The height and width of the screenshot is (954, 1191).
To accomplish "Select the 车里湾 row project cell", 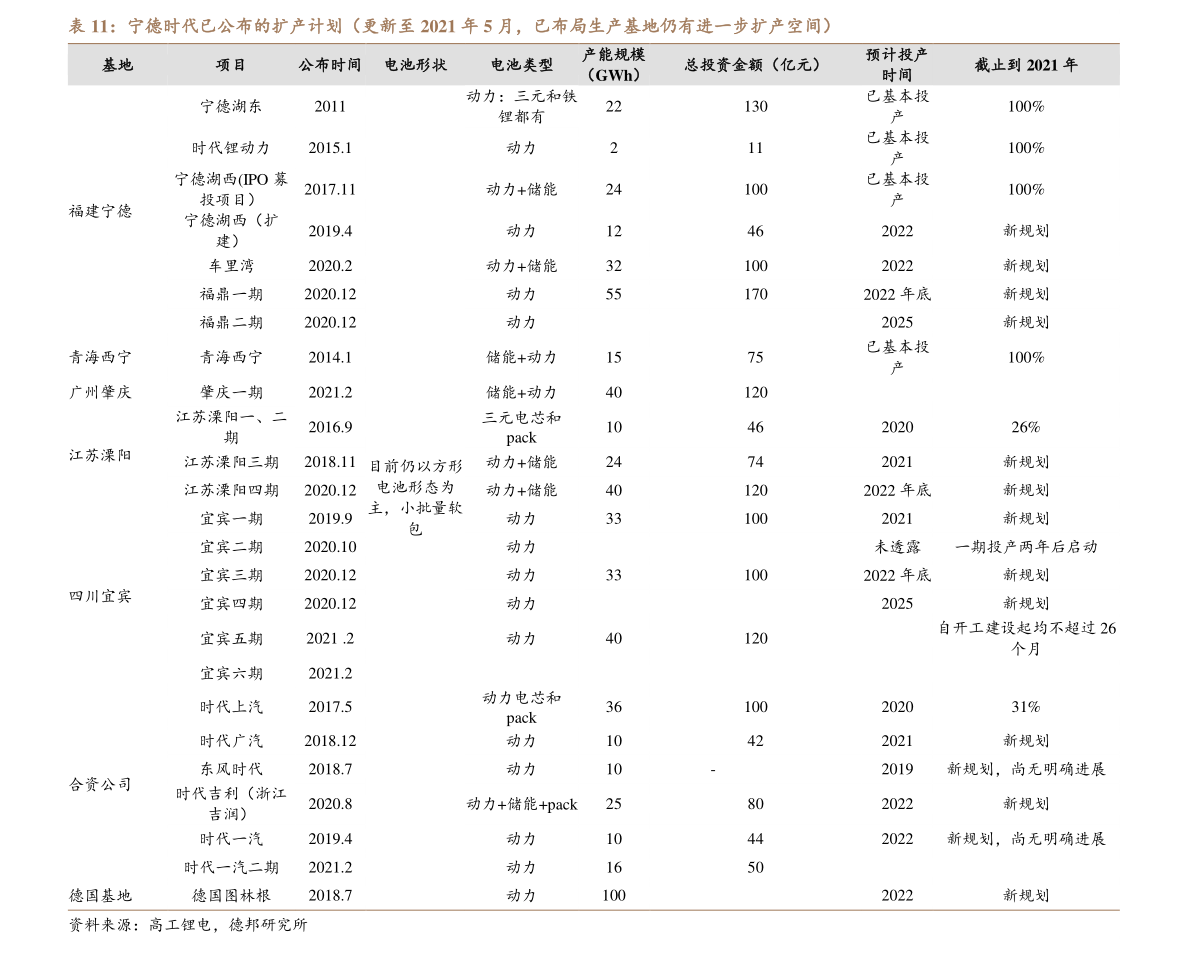I will (231, 266).
